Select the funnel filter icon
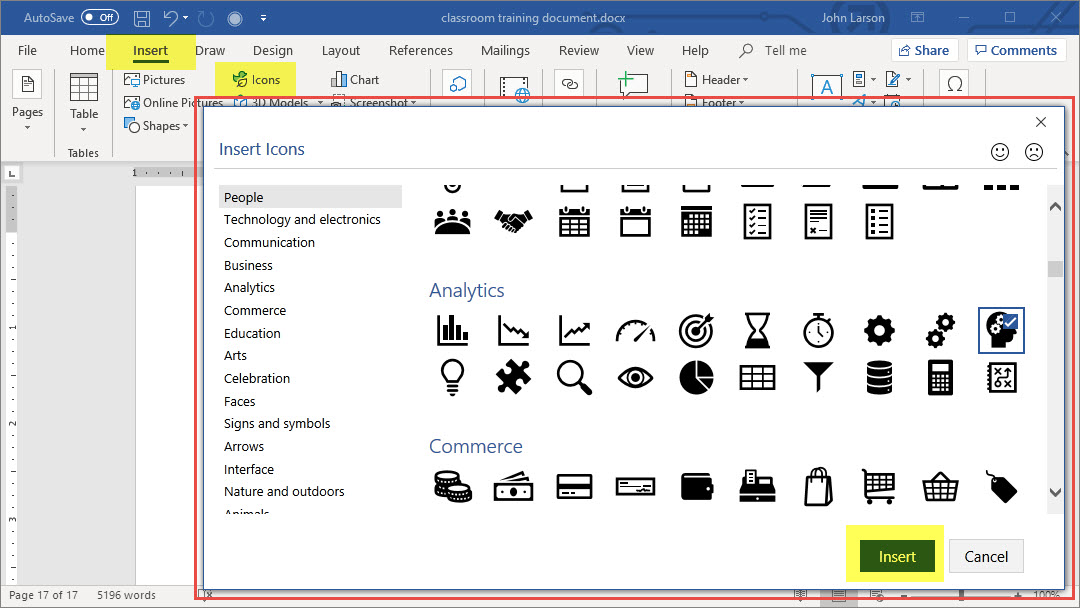Image resolution: width=1080 pixels, height=608 pixels. click(818, 377)
